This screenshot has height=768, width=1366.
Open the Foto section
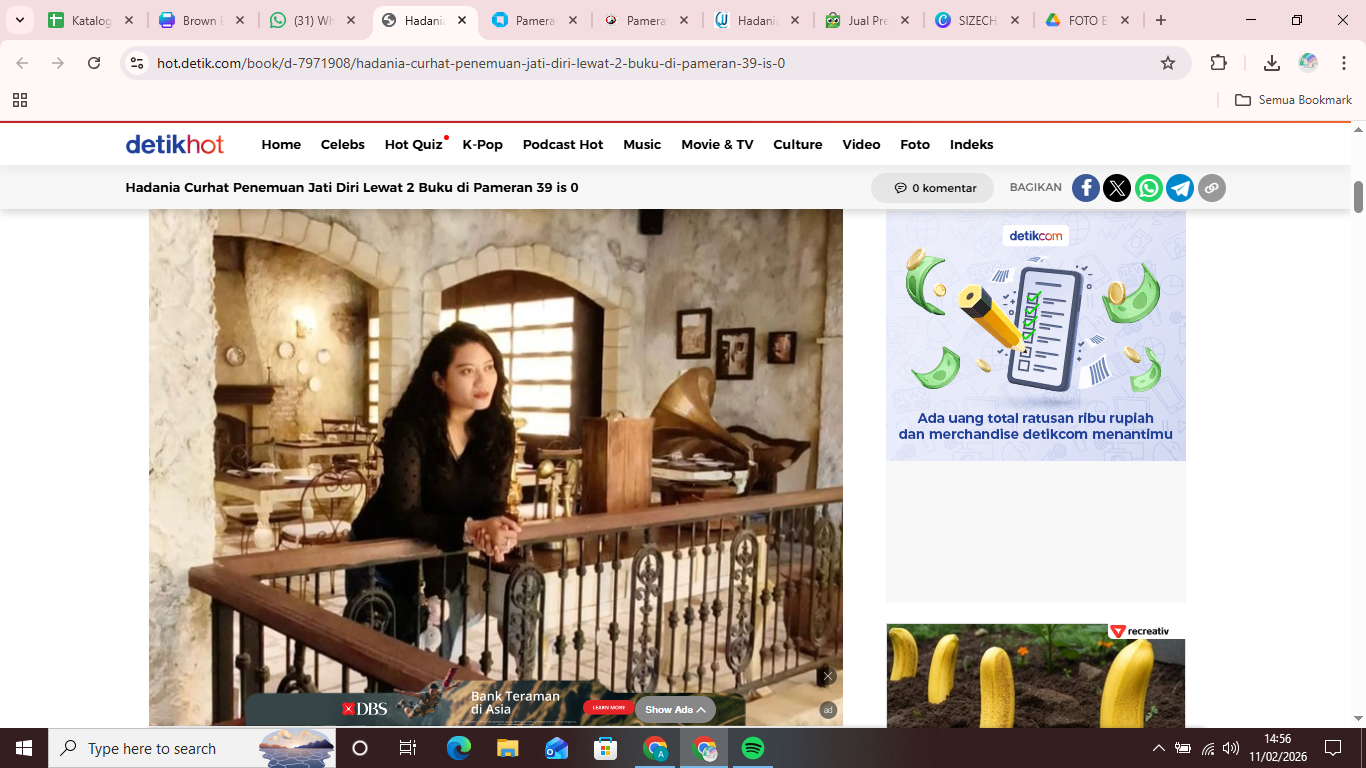pyautogui.click(x=915, y=145)
